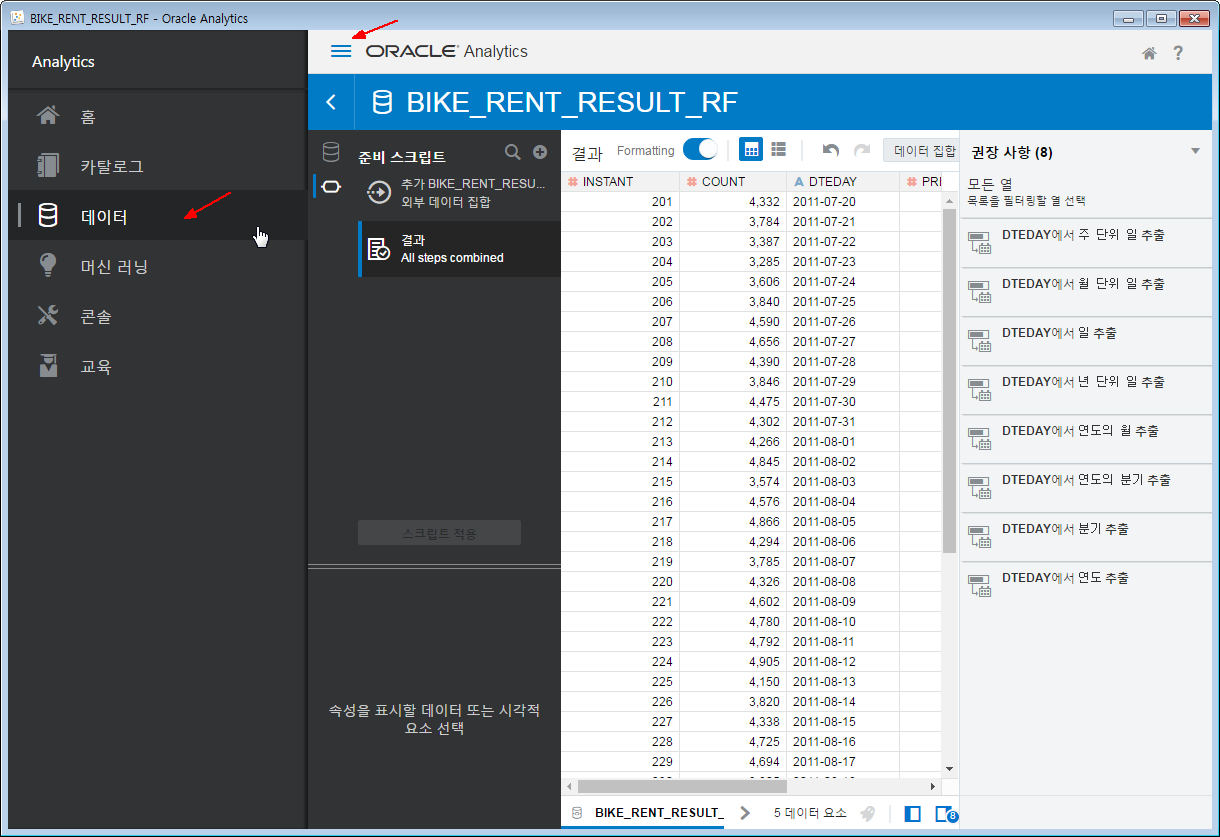Select the INSTANT column header
1220x837 pixels.
tap(620, 182)
